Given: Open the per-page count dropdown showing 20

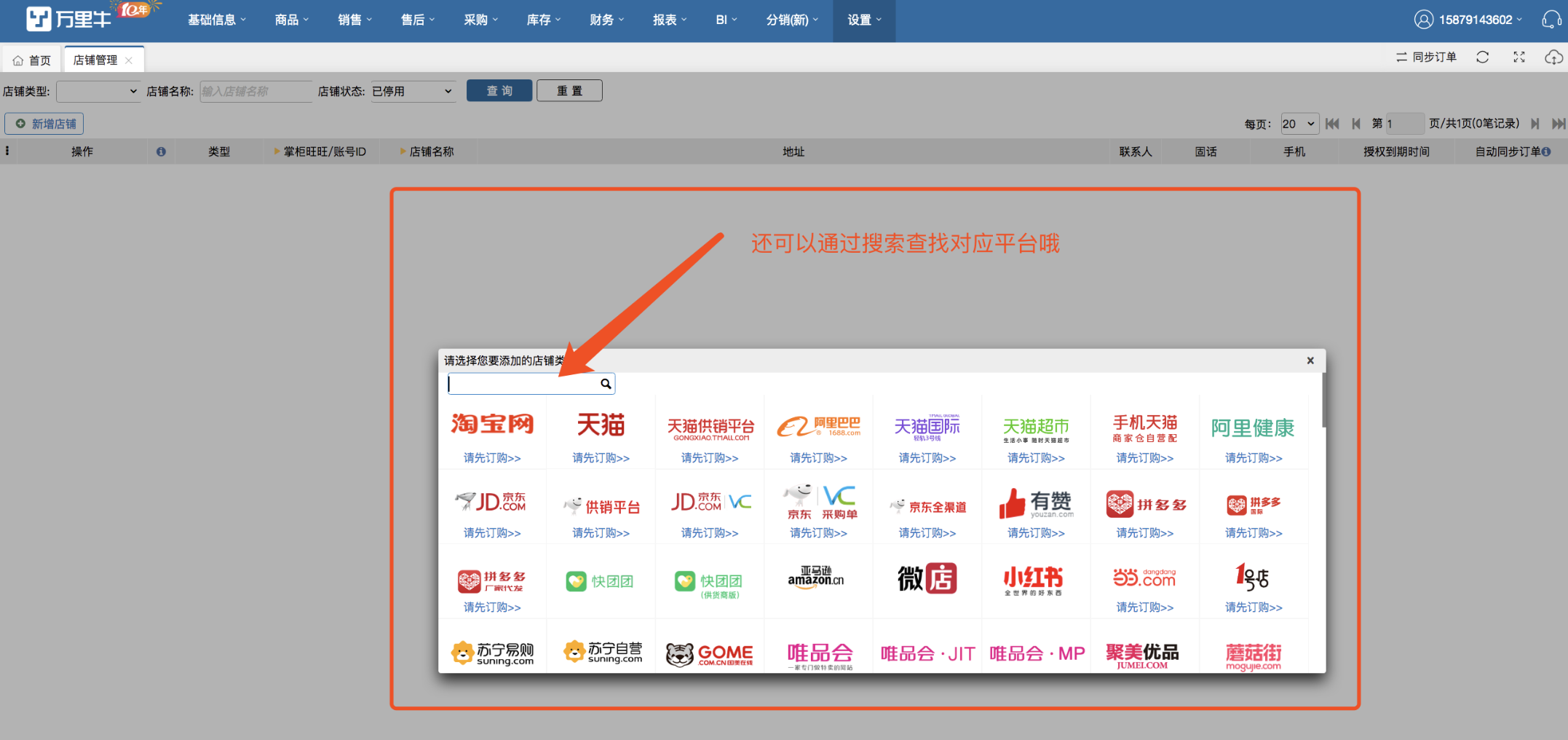Looking at the screenshot, I should pos(1299,124).
